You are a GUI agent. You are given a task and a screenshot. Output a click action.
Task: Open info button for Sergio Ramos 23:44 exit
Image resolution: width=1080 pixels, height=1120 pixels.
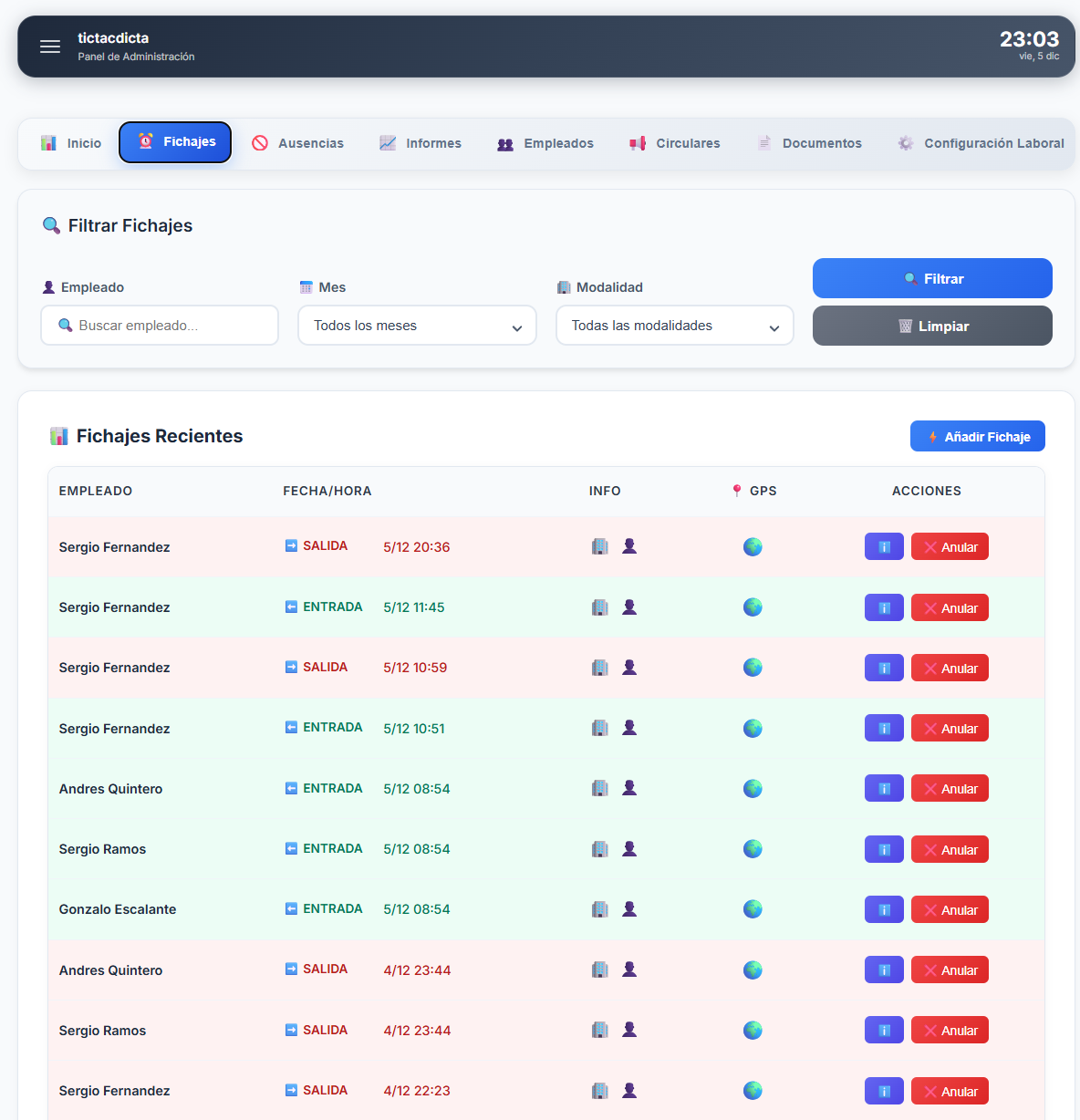pyautogui.click(x=883, y=1031)
